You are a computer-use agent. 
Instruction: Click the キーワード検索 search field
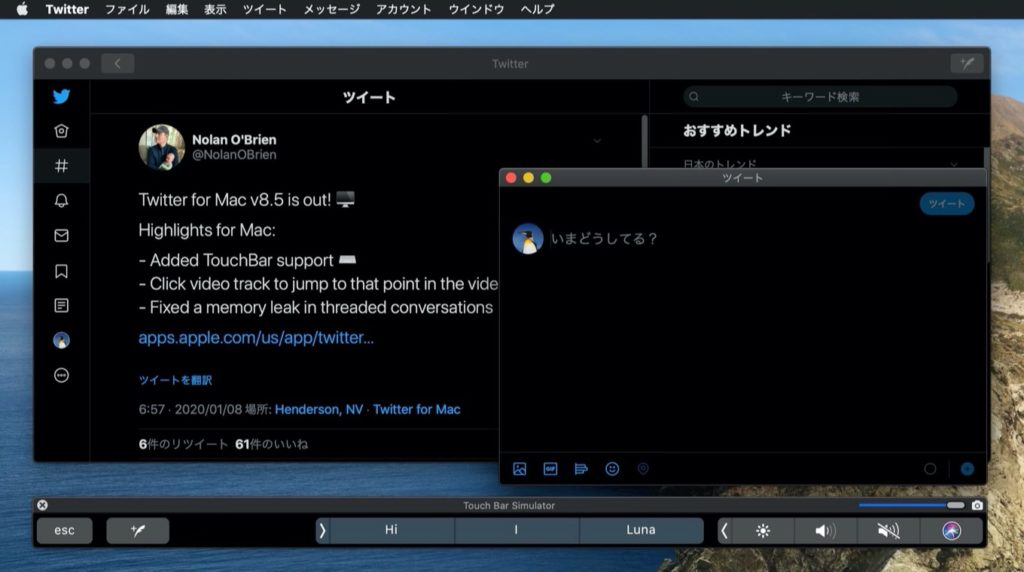click(820, 97)
